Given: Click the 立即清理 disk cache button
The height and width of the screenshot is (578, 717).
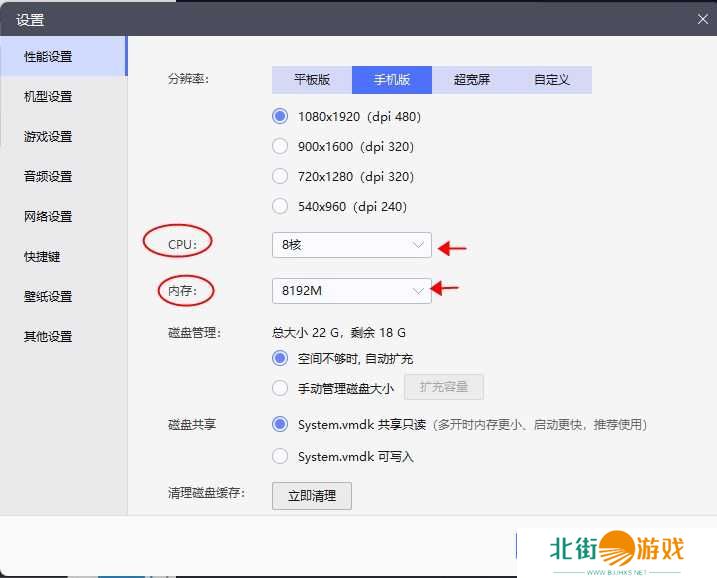Looking at the screenshot, I should [312, 496].
